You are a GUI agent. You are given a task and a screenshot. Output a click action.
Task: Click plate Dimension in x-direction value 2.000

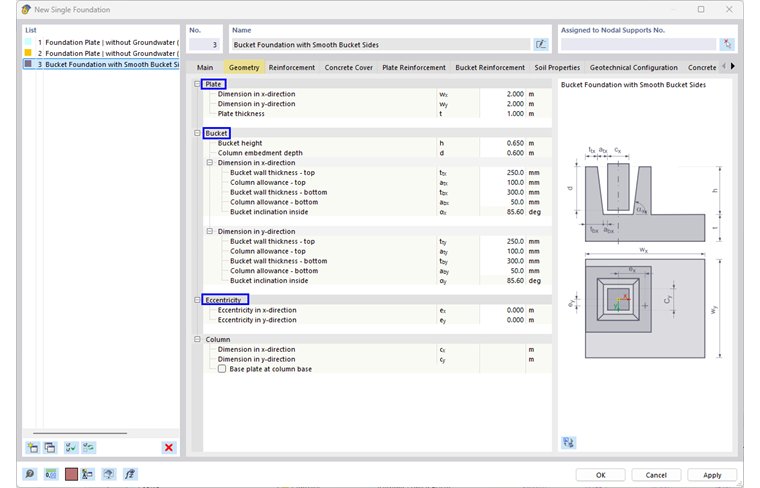pos(503,94)
